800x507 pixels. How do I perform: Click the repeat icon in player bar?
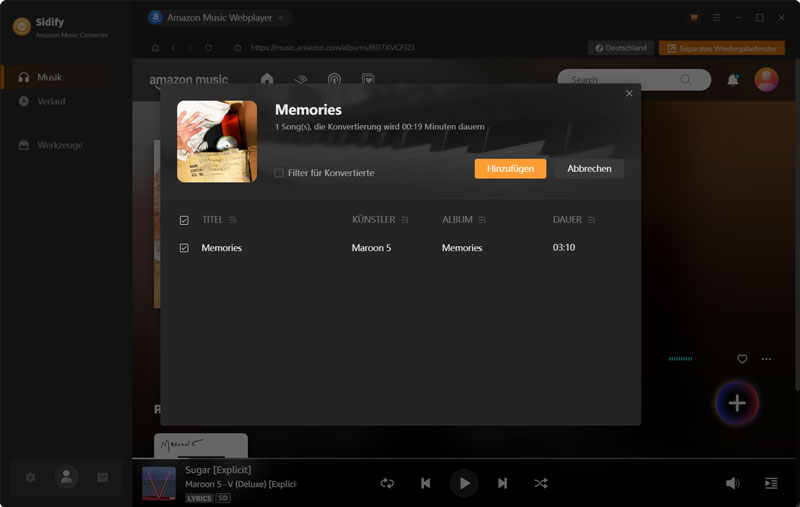(387, 483)
